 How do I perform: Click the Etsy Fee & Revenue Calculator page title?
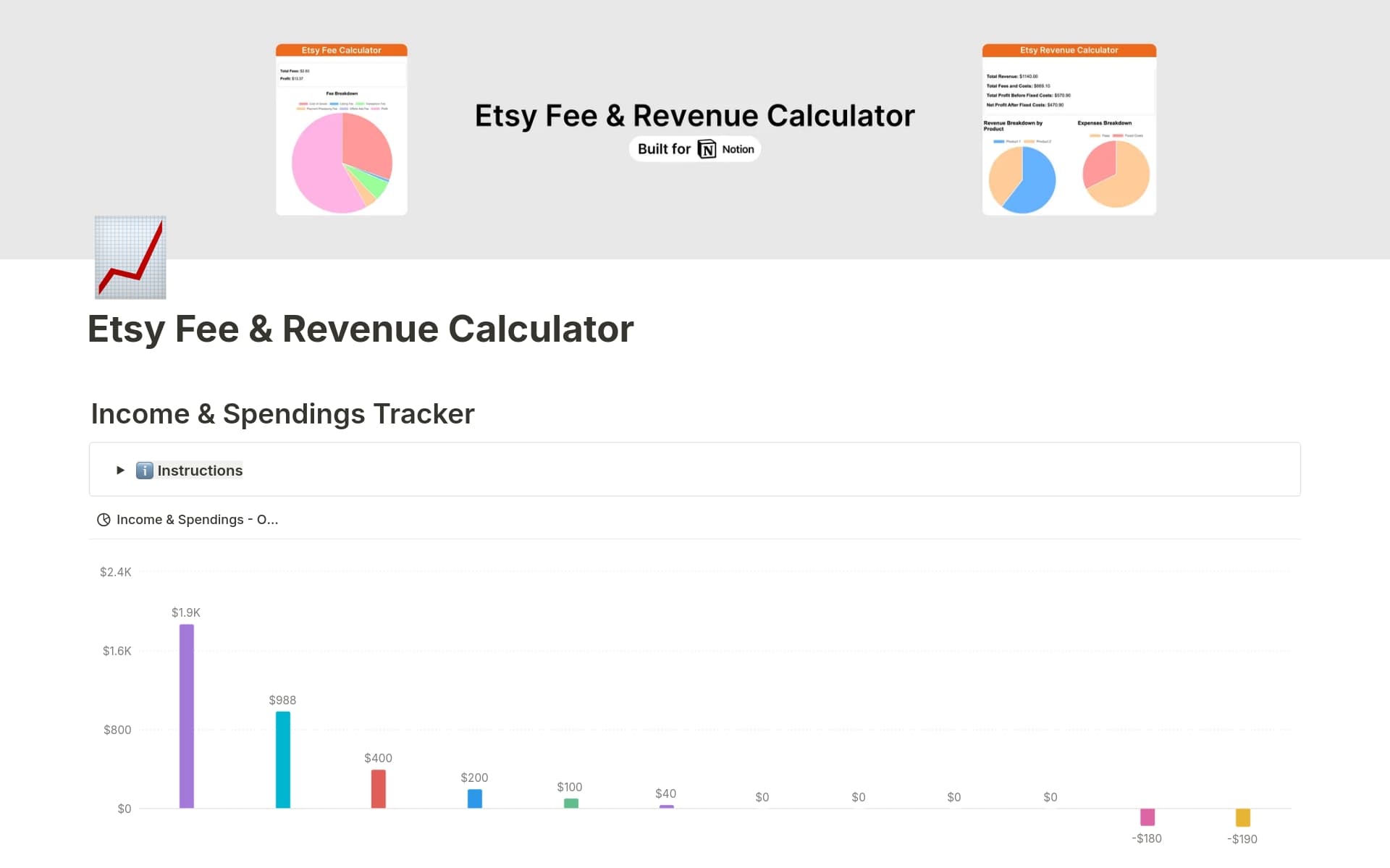(x=361, y=329)
